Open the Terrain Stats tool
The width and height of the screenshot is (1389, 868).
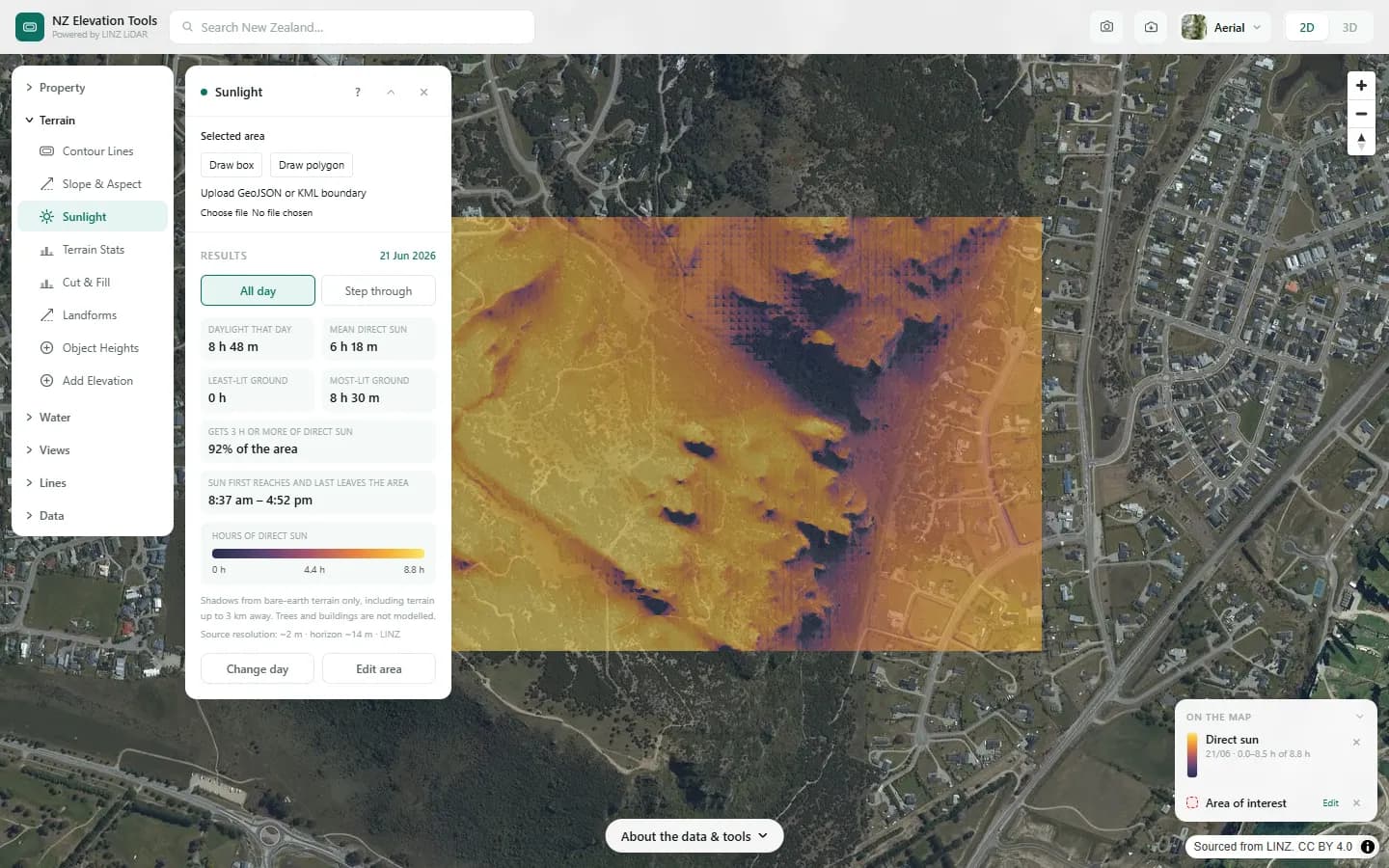[x=93, y=250]
